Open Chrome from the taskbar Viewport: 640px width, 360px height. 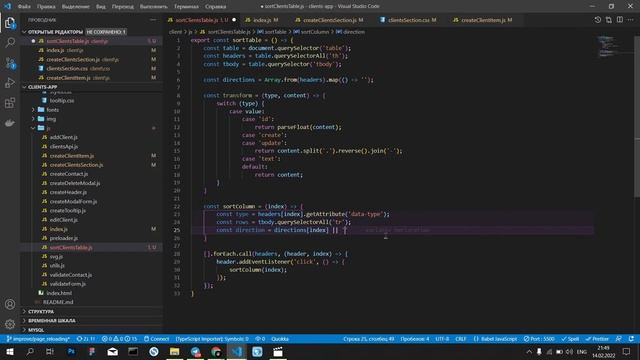(216, 352)
